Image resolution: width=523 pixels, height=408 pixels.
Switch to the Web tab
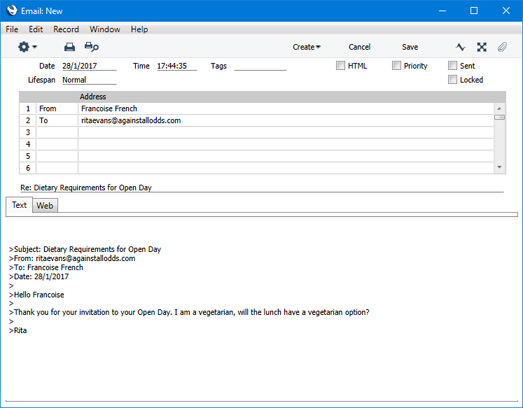click(x=45, y=206)
